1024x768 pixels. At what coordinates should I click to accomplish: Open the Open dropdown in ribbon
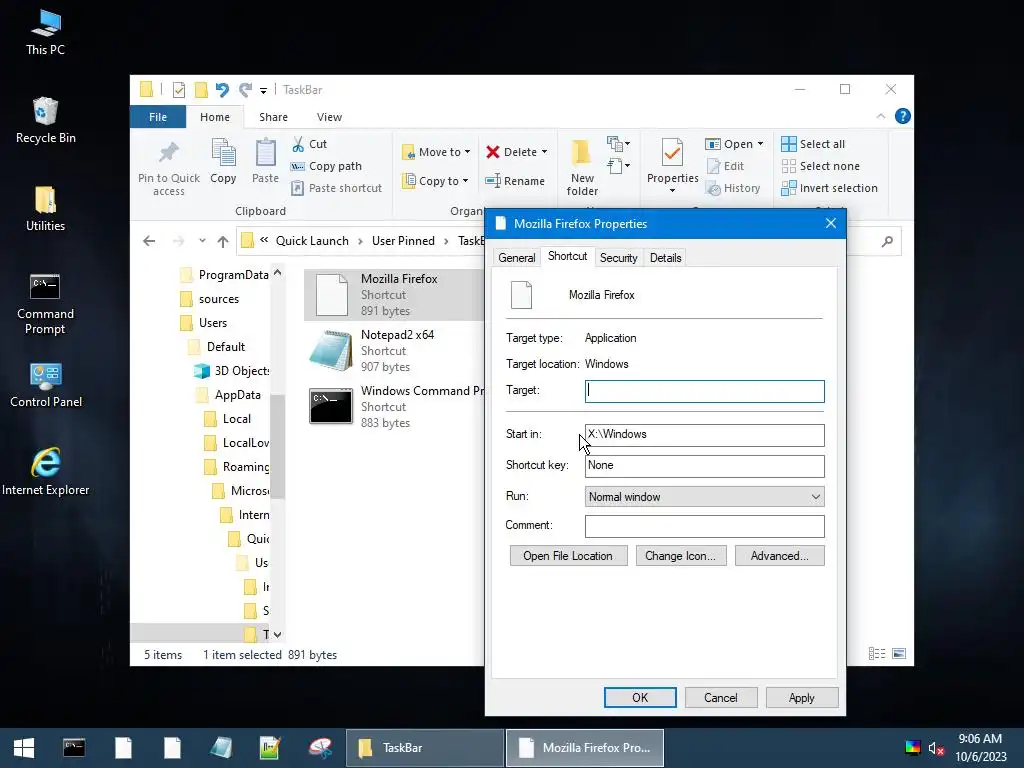coord(734,144)
